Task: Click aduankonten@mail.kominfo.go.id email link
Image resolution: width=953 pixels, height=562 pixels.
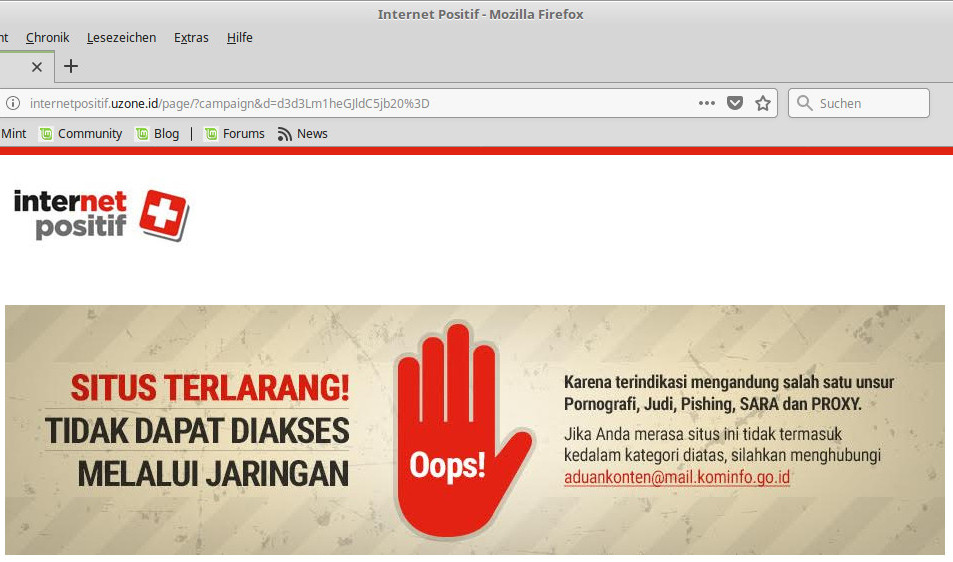Action: [x=677, y=477]
